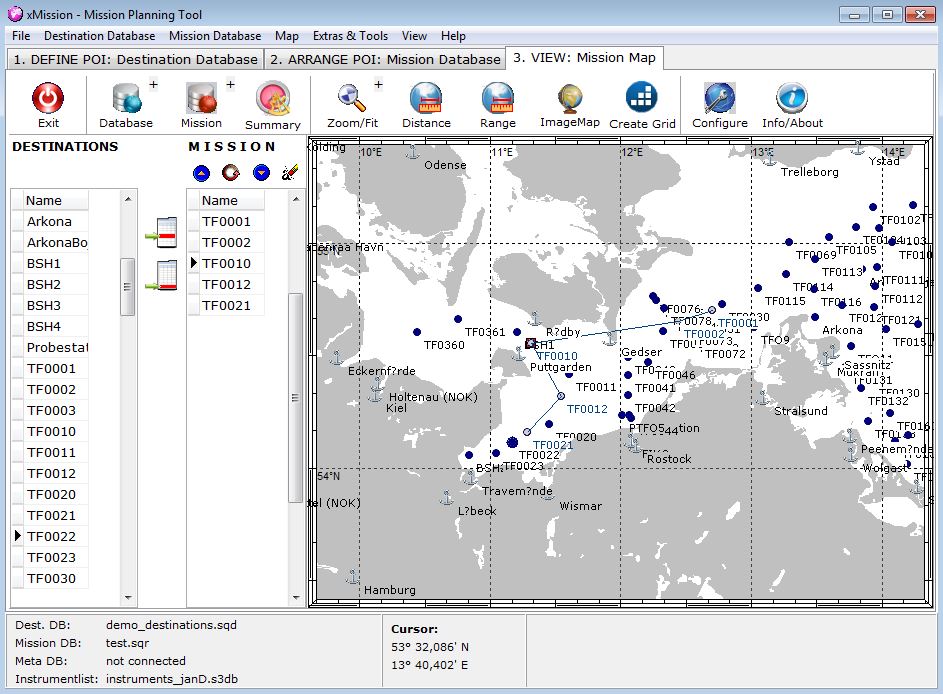Open ImageMap globe tool
Image resolution: width=943 pixels, height=694 pixels.
pos(570,98)
